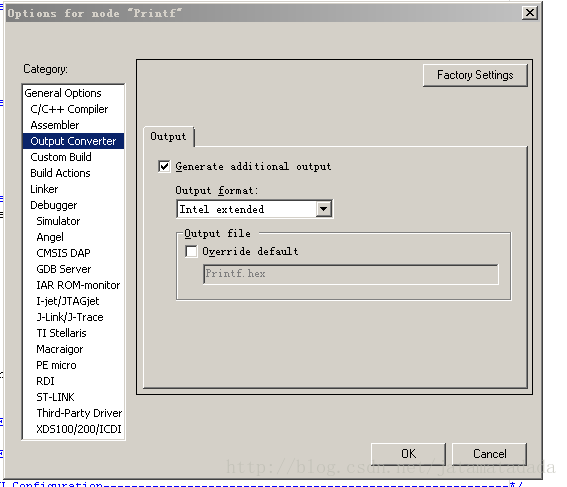Switch to the Output tab
Screen dimensions: 567x487
[x=169, y=137]
